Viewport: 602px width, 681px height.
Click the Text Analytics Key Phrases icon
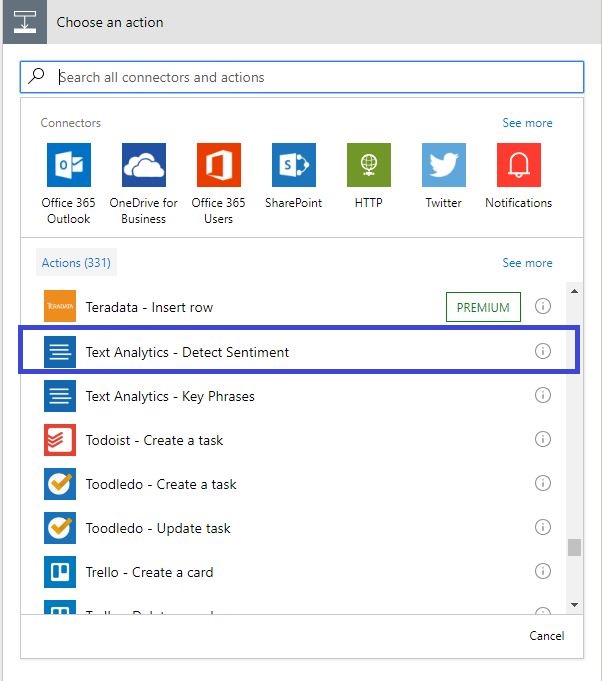(x=60, y=396)
